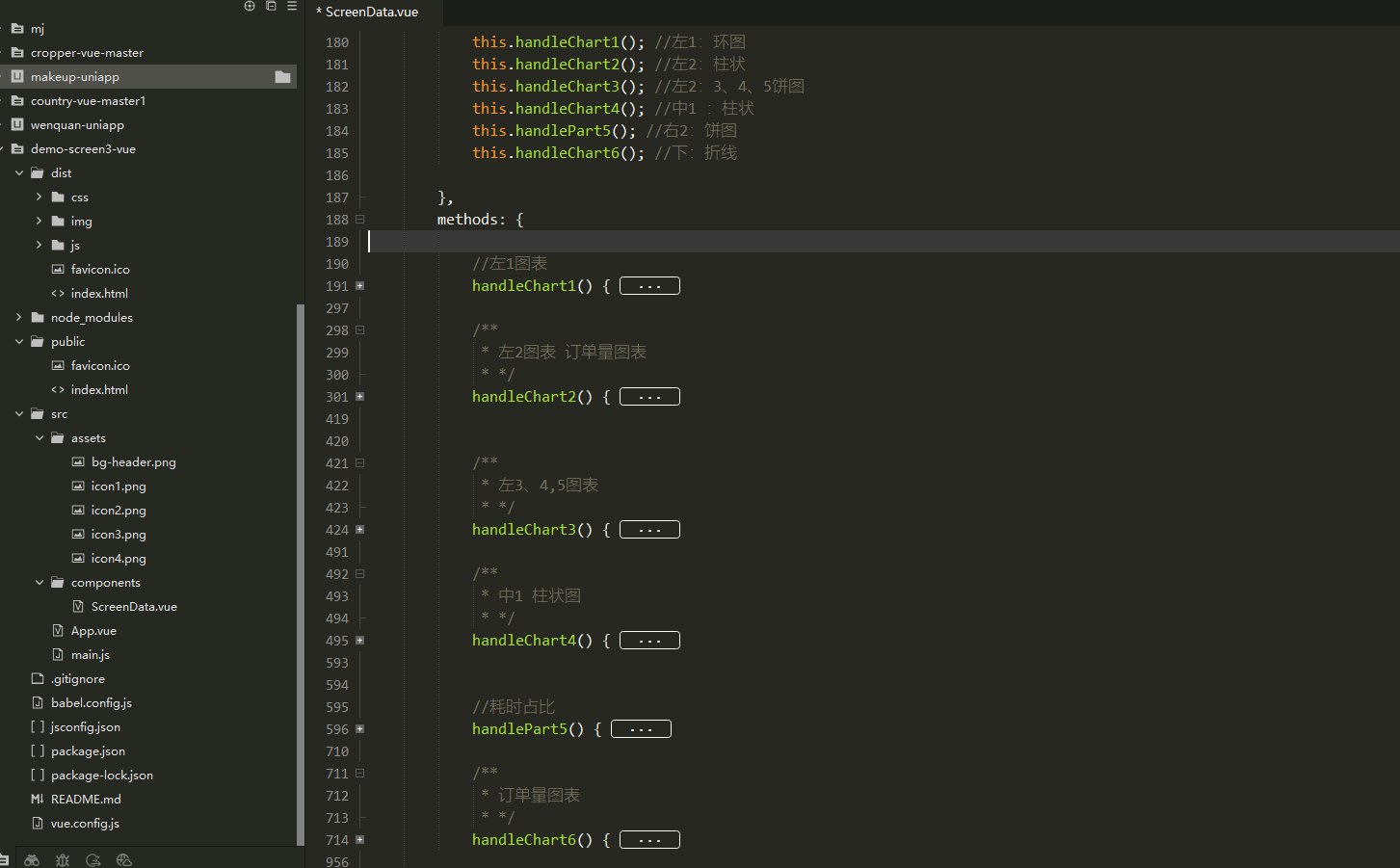
Task: Unfold code at line 191 gutter marker
Action: pos(360,286)
